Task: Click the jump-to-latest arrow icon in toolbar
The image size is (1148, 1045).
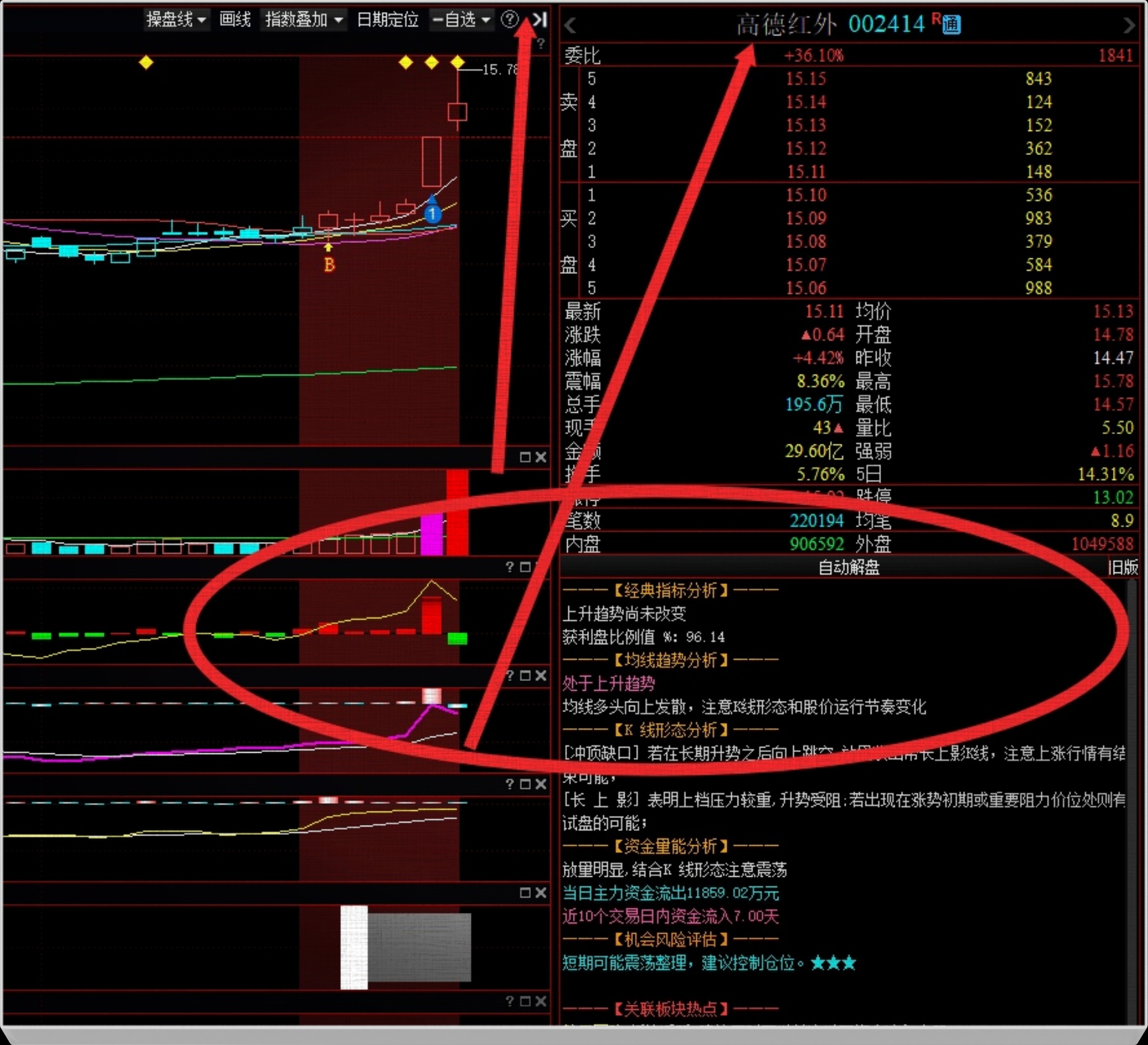Action: [x=540, y=20]
